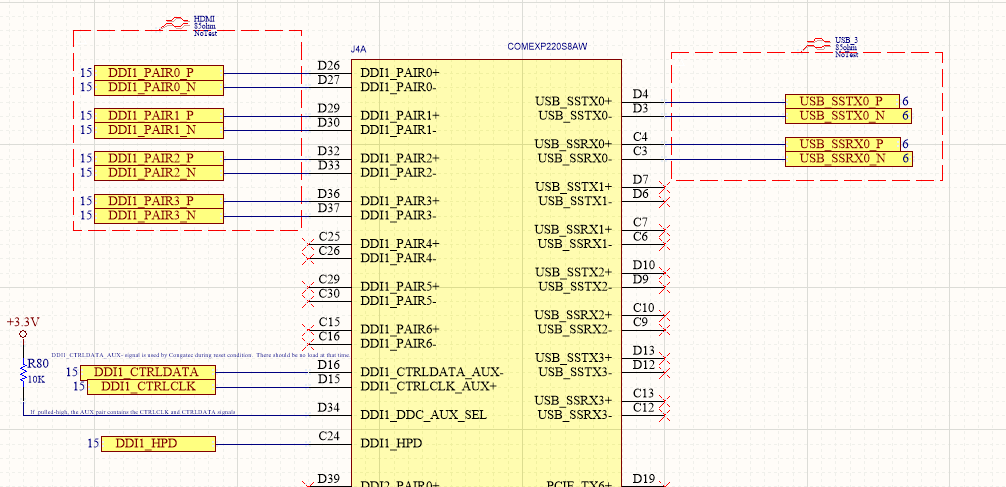Select the USB_SSTX0_P port

pos(842,101)
